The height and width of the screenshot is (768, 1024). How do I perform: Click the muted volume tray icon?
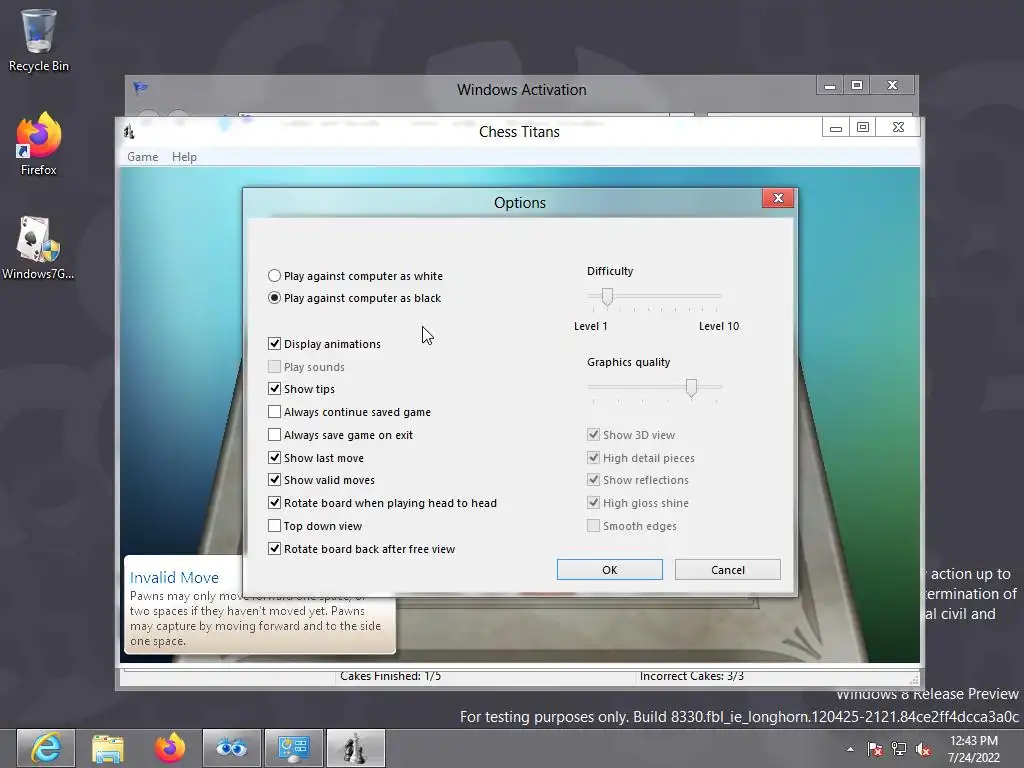pyautogui.click(x=923, y=749)
